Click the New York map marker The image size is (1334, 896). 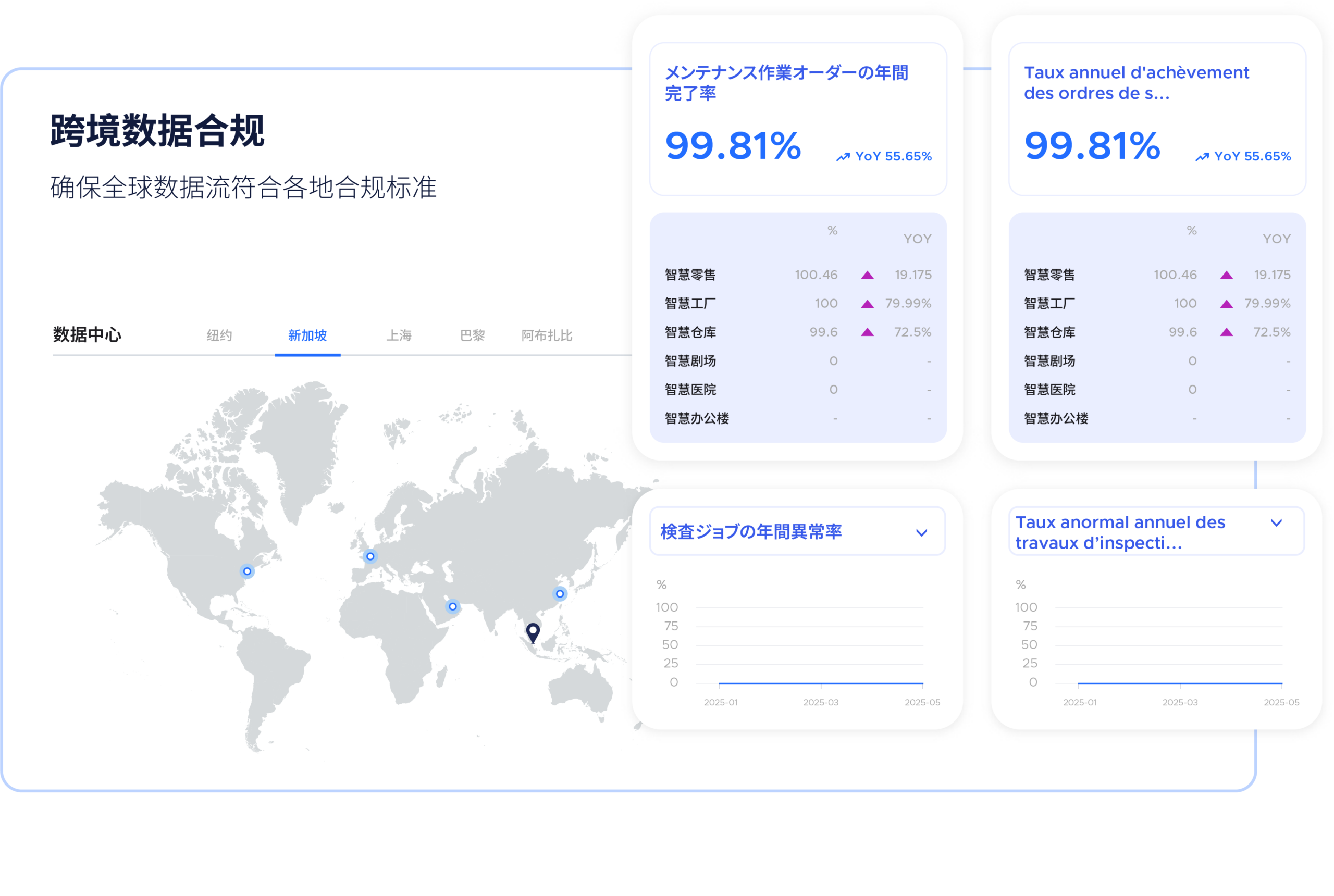coord(247,571)
